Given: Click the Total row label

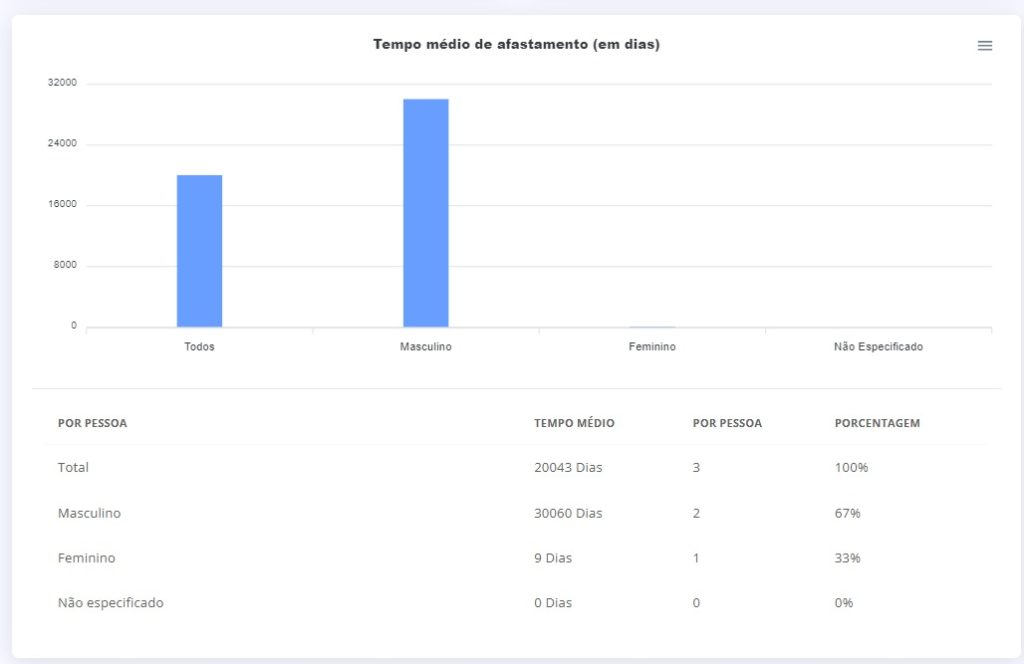Looking at the screenshot, I should pyautogui.click(x=73, y=467).
